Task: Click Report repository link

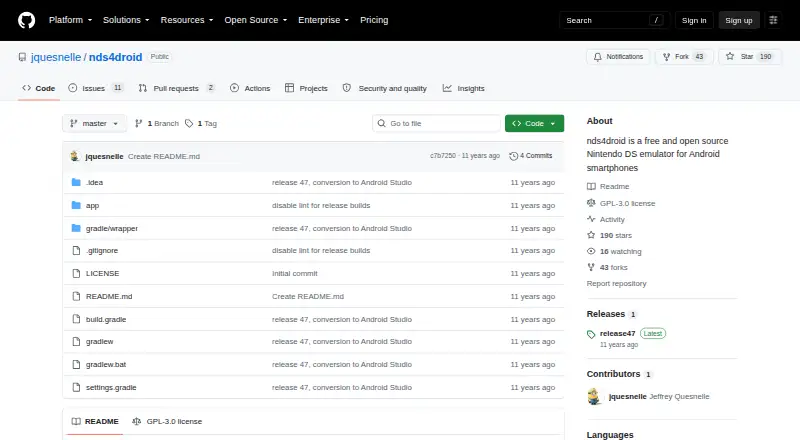Action: point(616,283)
